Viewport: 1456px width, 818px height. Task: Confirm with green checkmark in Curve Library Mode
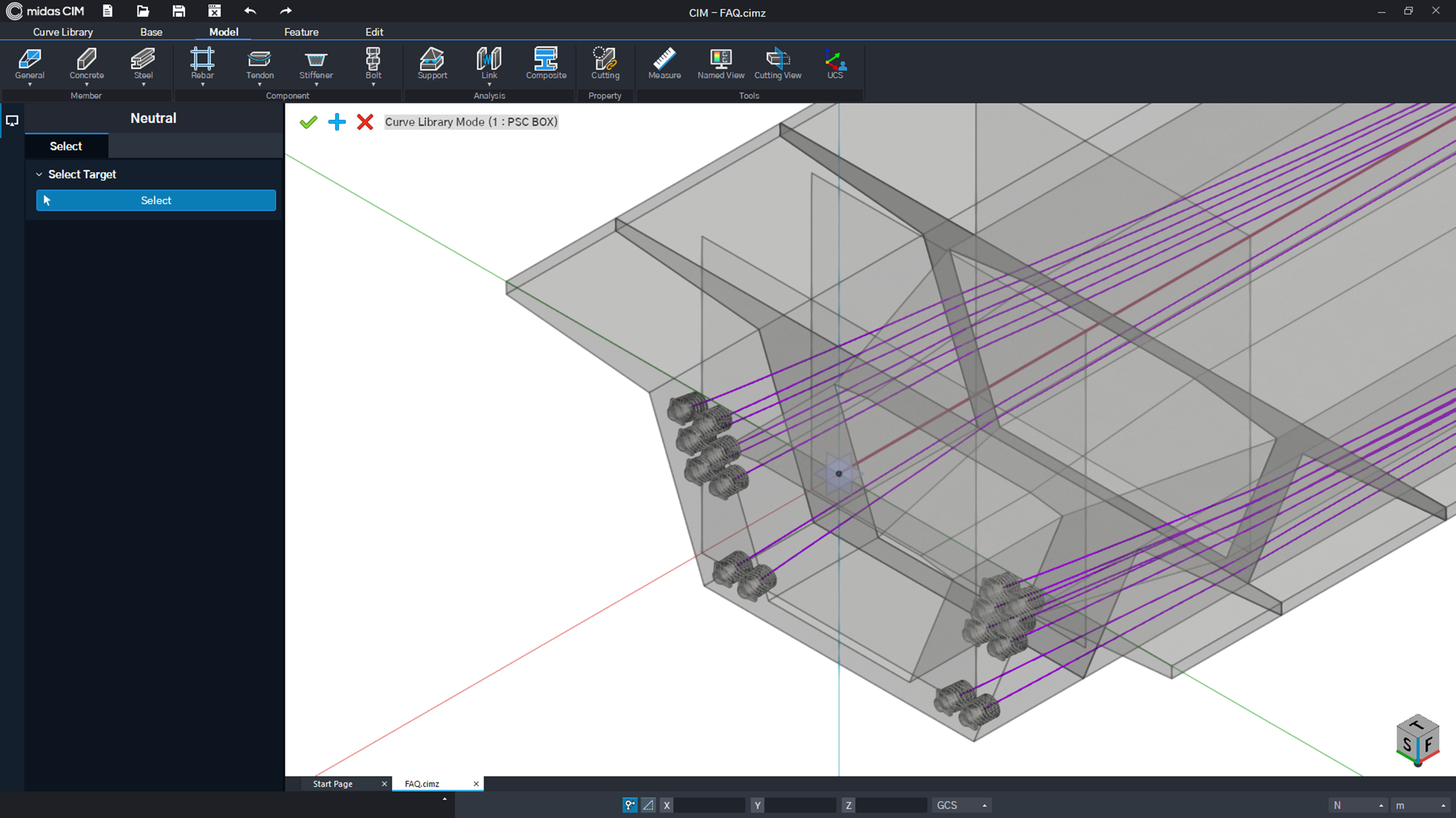coord(308,122)
